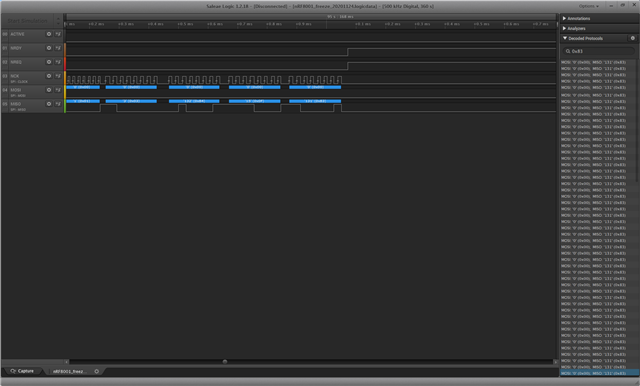
Task: Open Decoded Protocols settings gear
Action: tap(633, 38)
